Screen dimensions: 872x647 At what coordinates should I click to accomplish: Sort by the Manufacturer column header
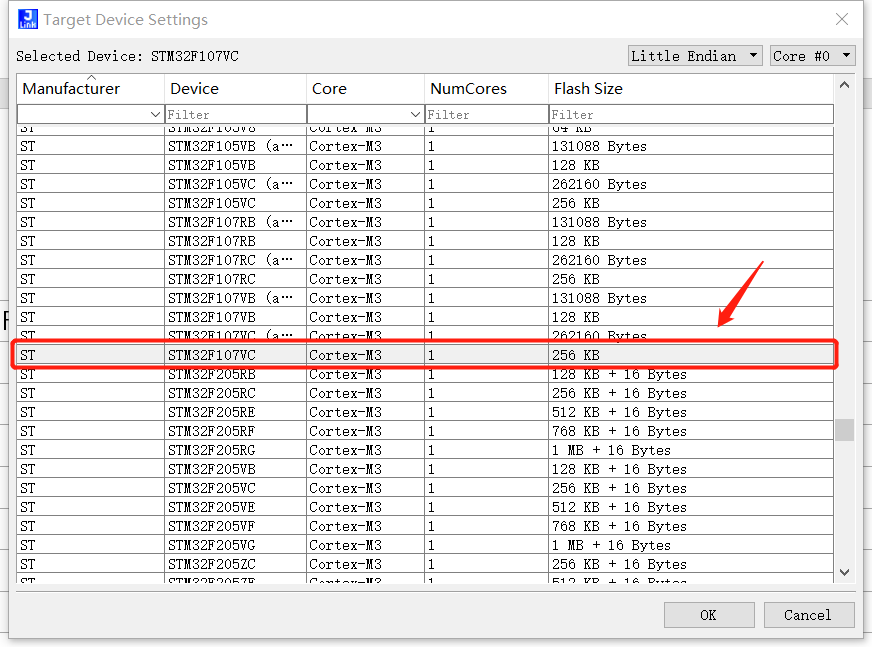pos(91,88)
